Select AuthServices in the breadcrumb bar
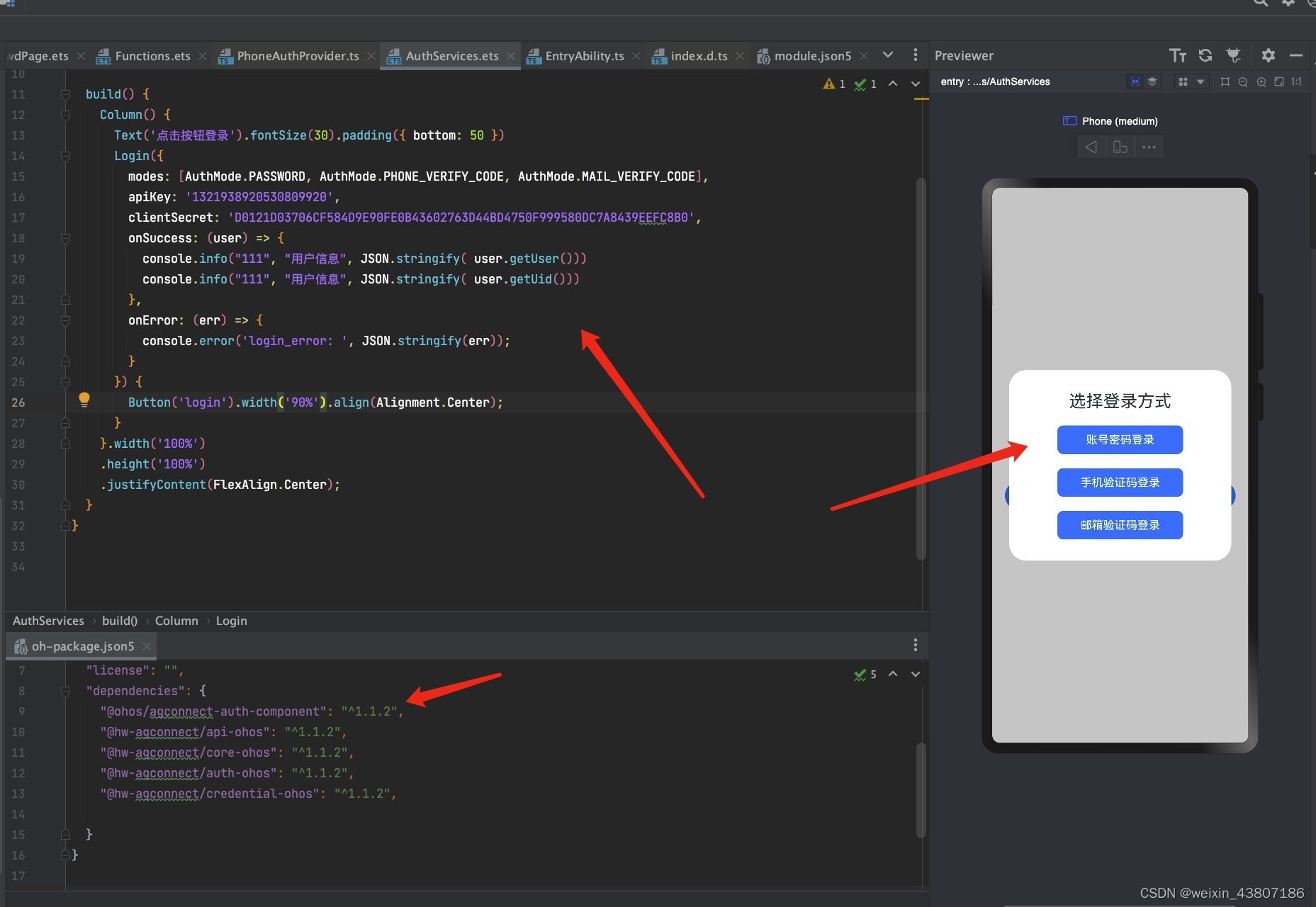This screenshot has height=907, width=1316. click(x=48, y=621)
